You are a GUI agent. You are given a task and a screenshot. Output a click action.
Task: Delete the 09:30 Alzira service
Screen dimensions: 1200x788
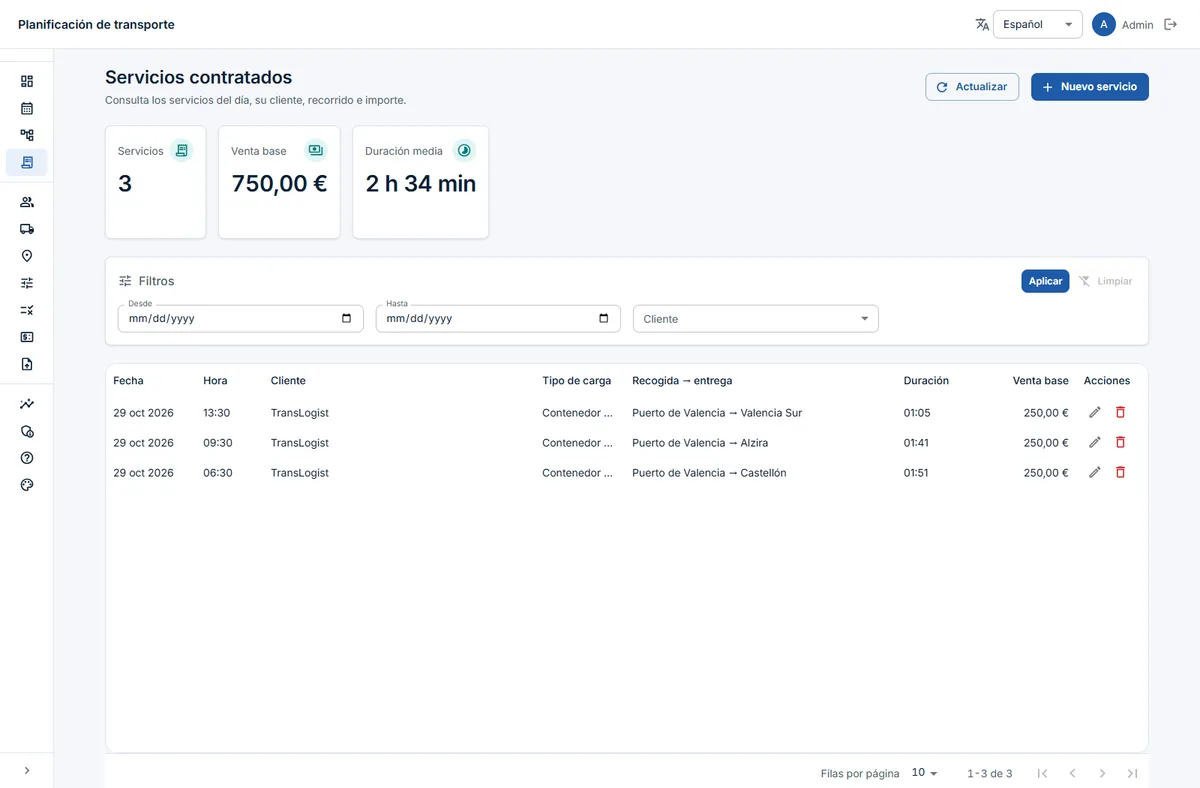tap(1120, 442)
